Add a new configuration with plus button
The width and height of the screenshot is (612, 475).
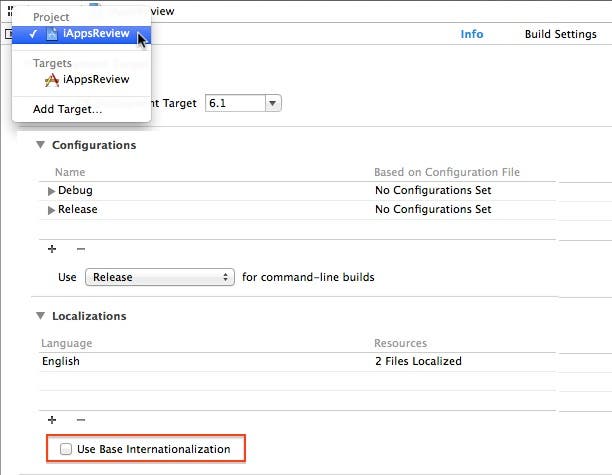(52, 249)
